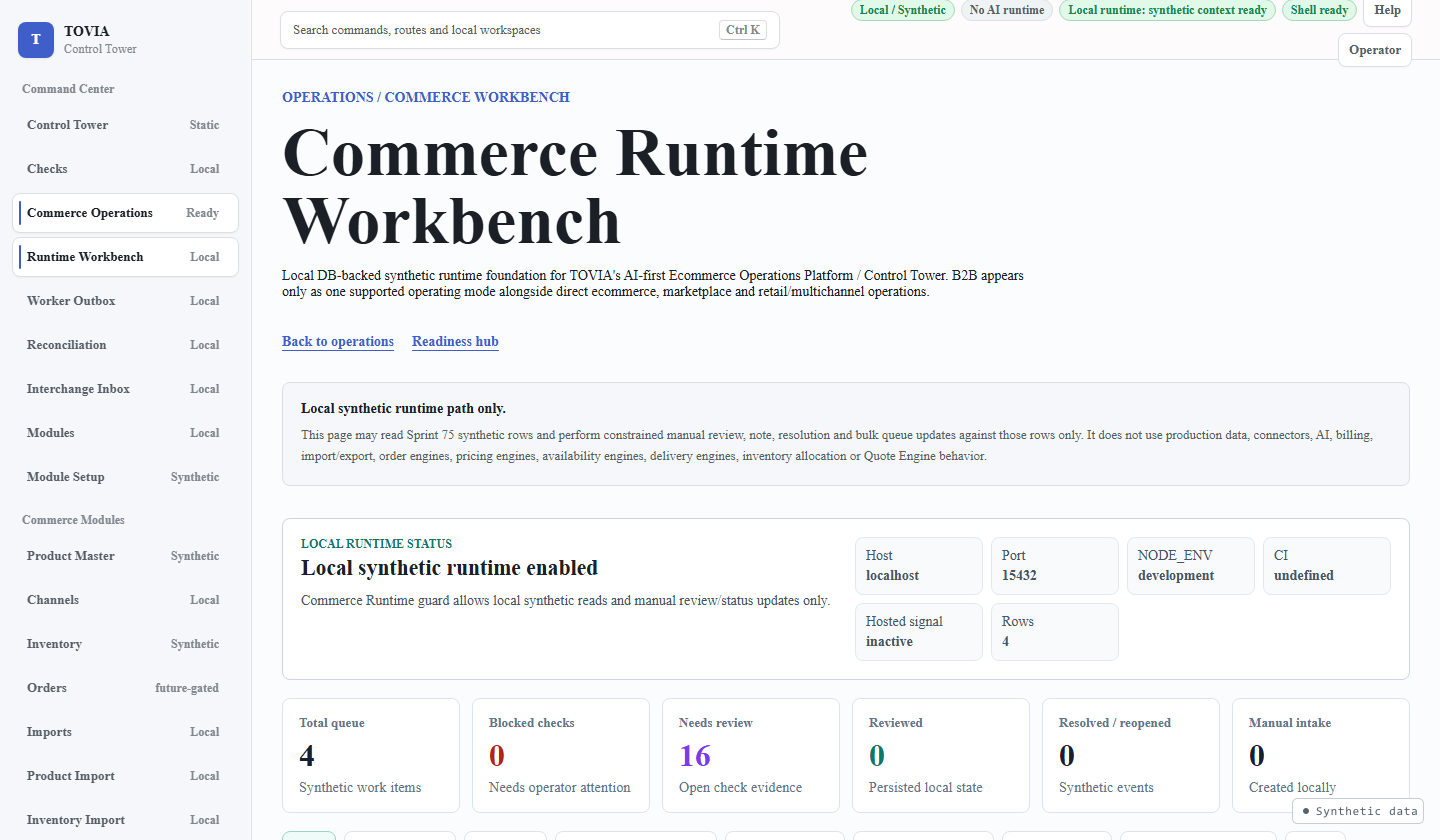Screen dimensions: 1440x840
Task: Open Interchange Inbox sidebar item
Action: point(125,389)
